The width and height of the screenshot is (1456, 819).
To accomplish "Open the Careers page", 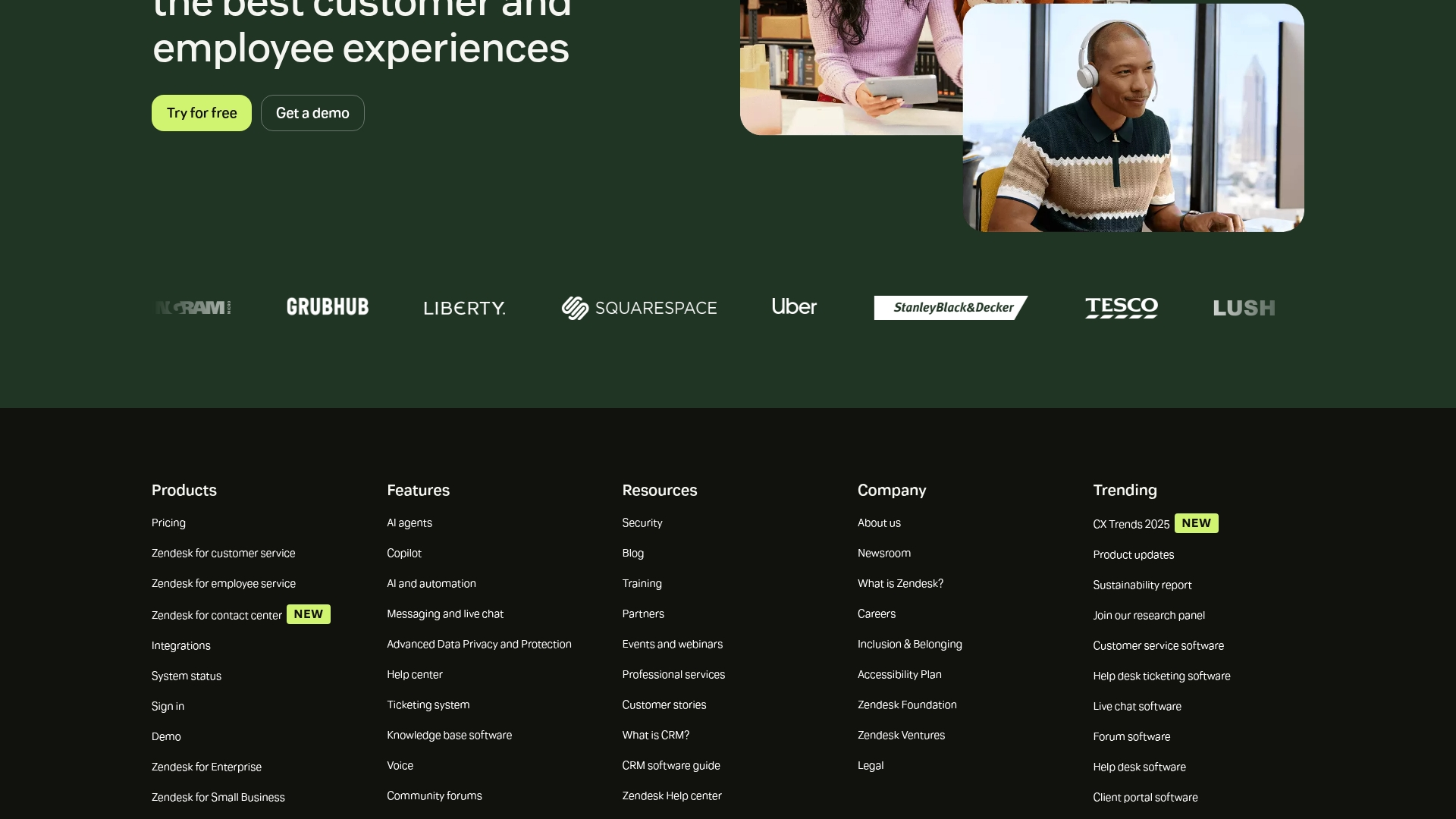I will (877, 613).
